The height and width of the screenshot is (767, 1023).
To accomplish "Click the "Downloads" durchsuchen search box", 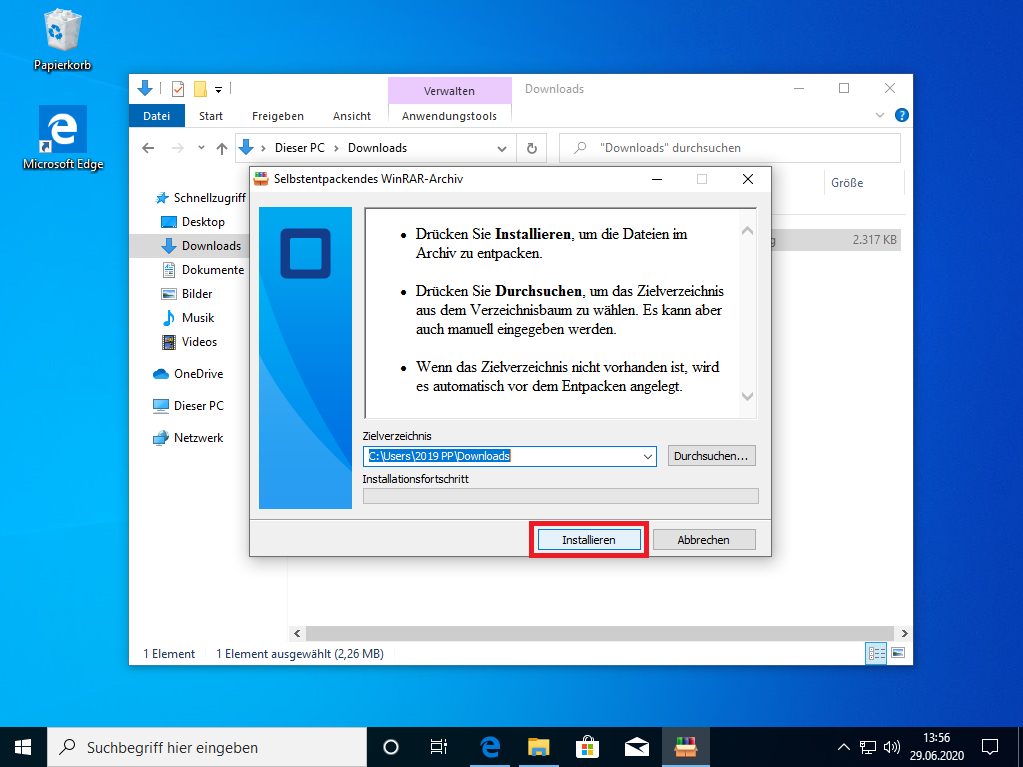I will (x=730, y=148).
